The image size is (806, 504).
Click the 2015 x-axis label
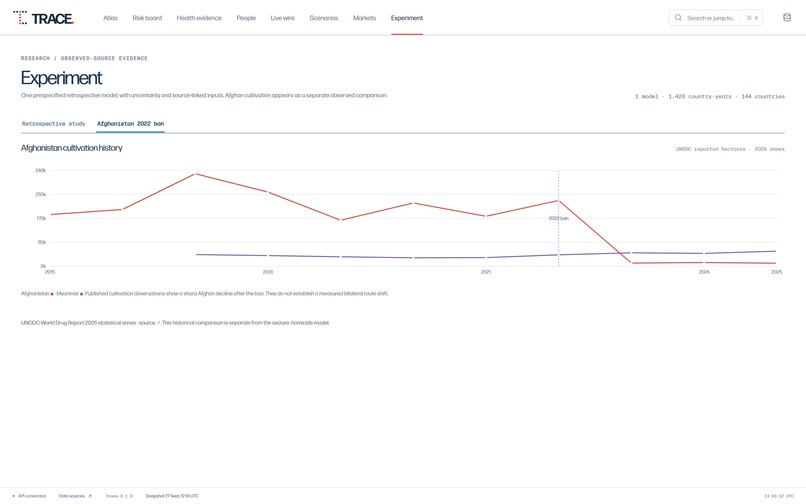[50, 272]
